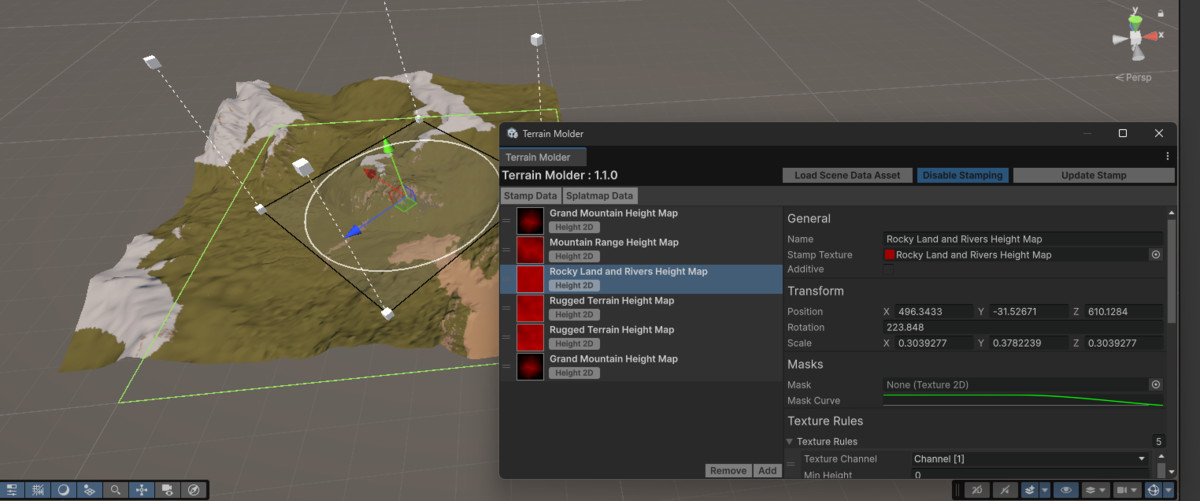Viewport: 1200px width, 501px height.
Task: Toggle the Additive checkbox
Action: 889,270
